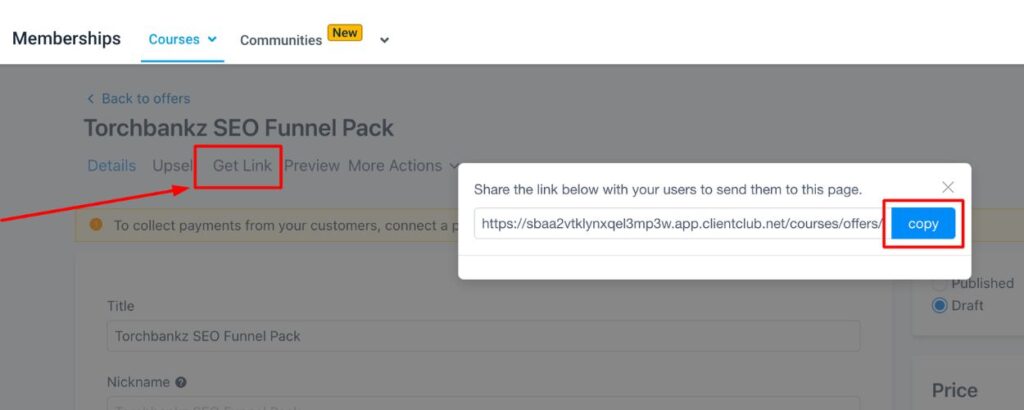The image size is (1024, 410).
Task: Go to Back to offers link
Action: point(146,98)
